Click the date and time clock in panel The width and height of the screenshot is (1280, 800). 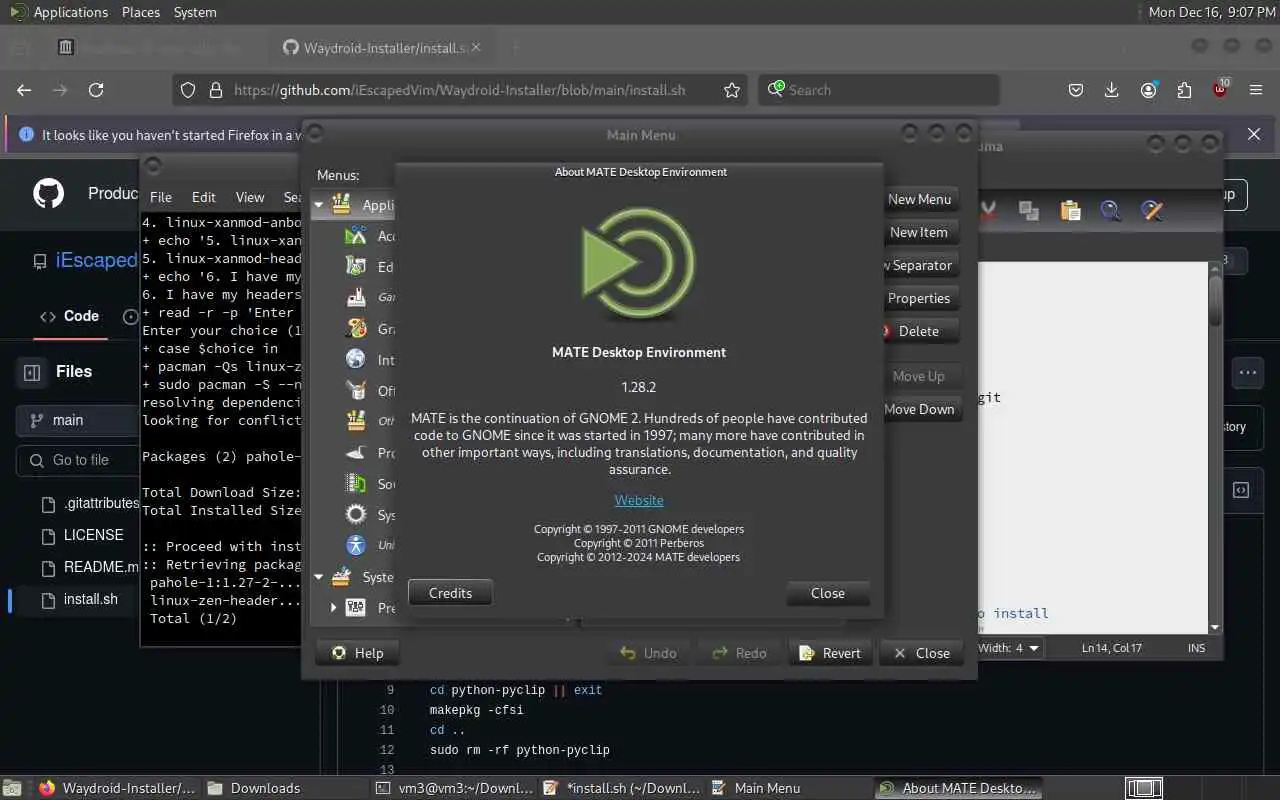tap(1212, 12)
